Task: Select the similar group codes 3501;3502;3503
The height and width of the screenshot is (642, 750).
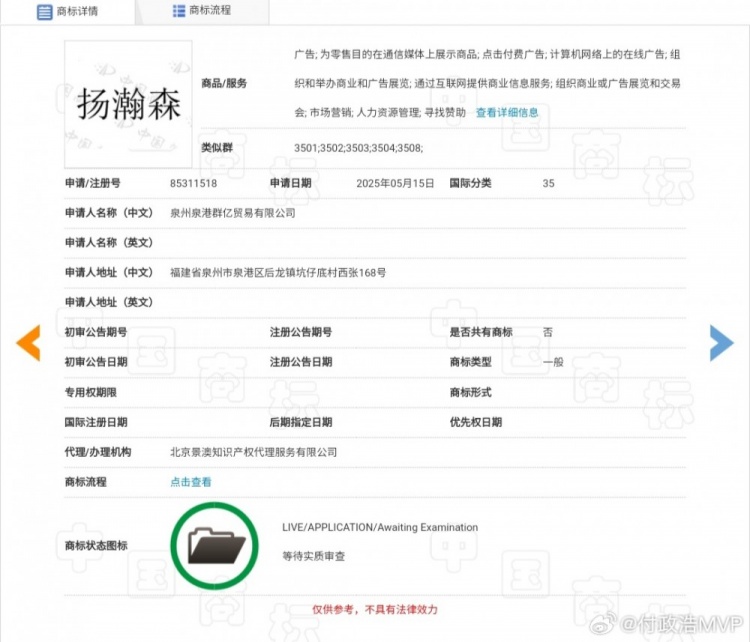Action: 358,148
